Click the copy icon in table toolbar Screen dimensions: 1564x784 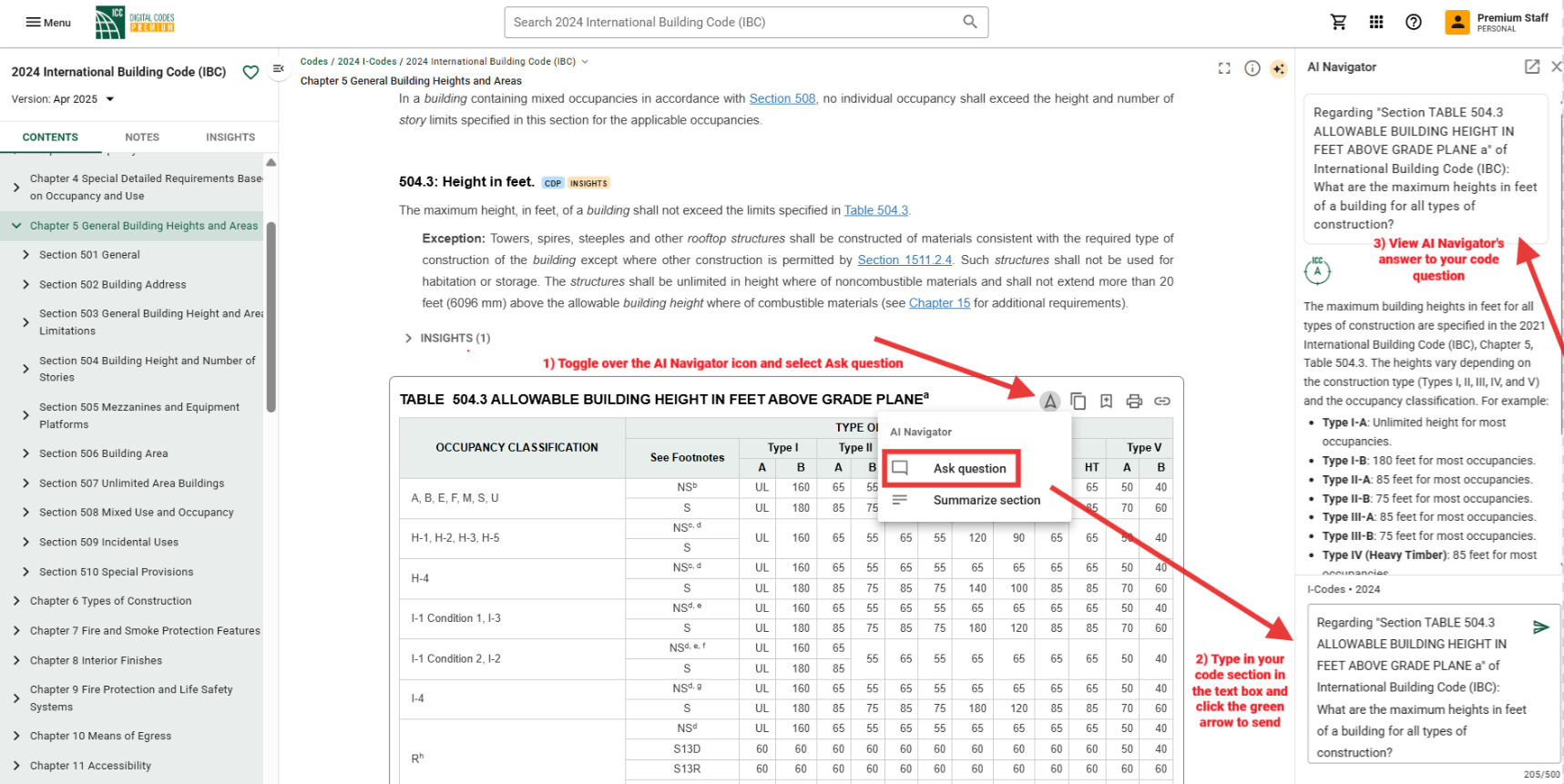tap(1078, 402)
